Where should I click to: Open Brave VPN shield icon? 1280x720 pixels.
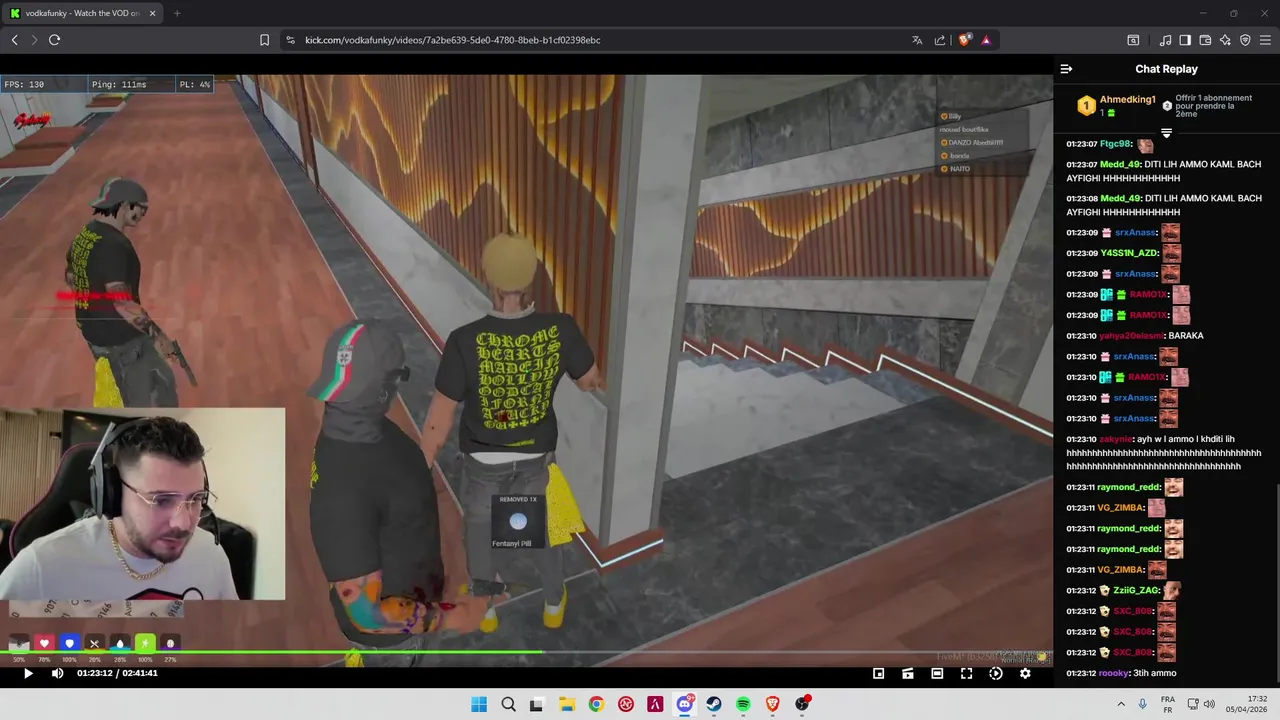click(1245, 40)
